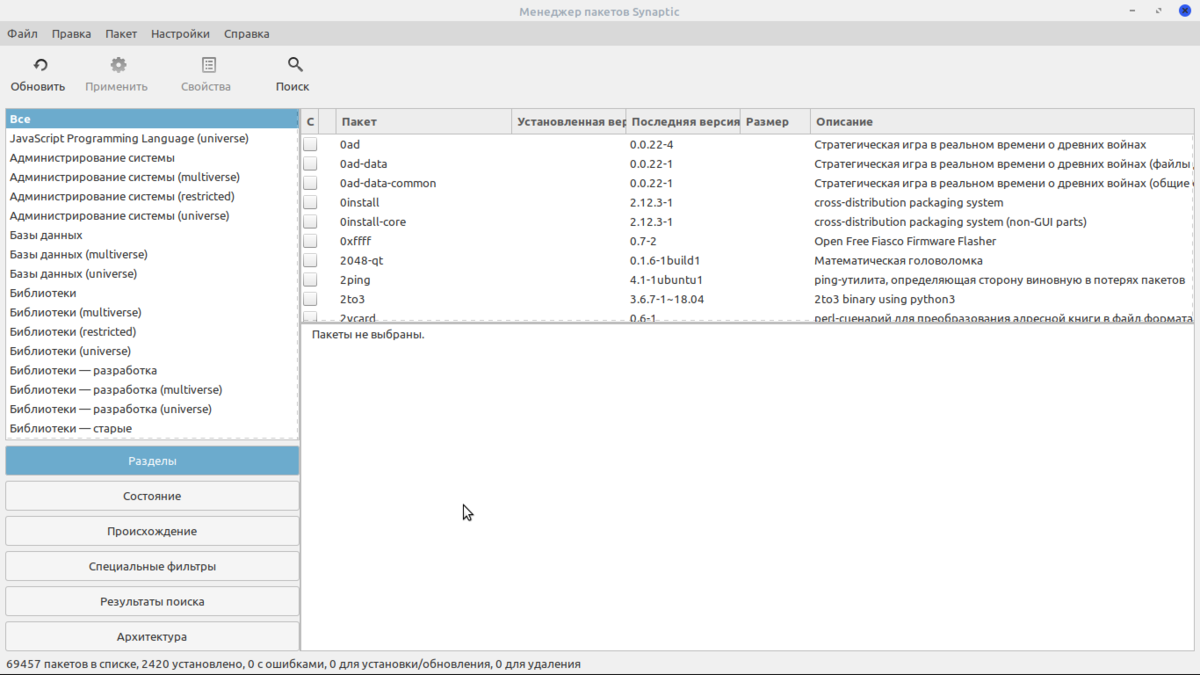Select Базы данных (universe) section
This screenshot has height=675, width=1200.
(152, 274)
